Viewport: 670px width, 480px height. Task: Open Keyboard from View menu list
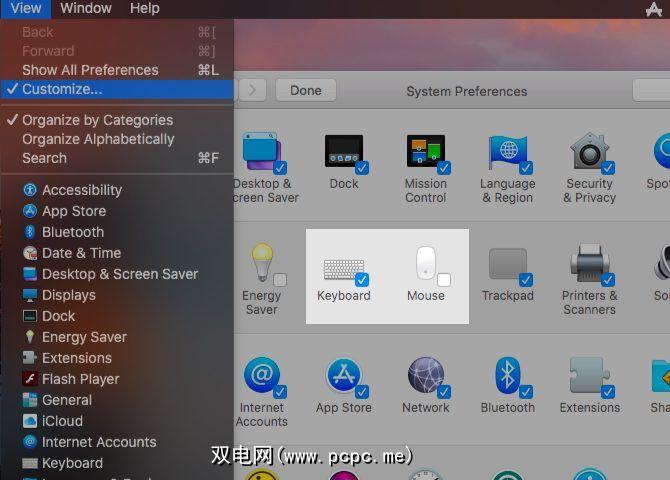click(x=117, y=462)
